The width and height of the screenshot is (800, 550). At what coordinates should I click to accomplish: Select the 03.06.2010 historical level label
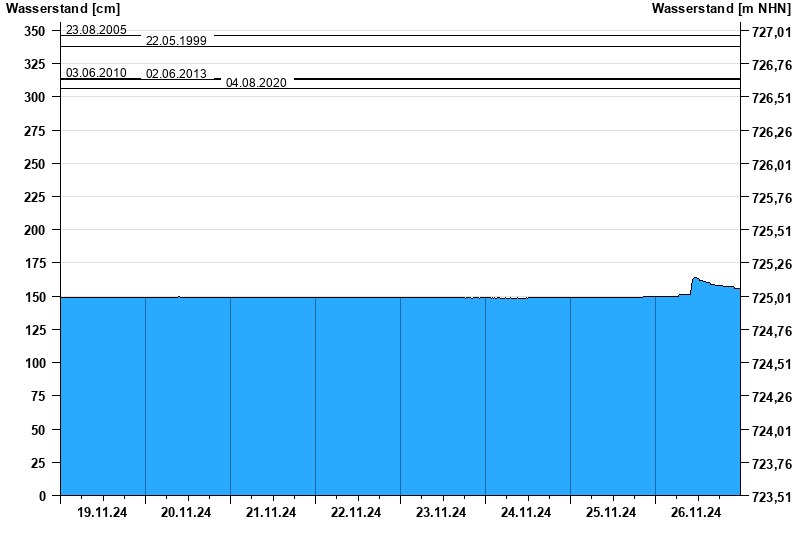[96, 73]
